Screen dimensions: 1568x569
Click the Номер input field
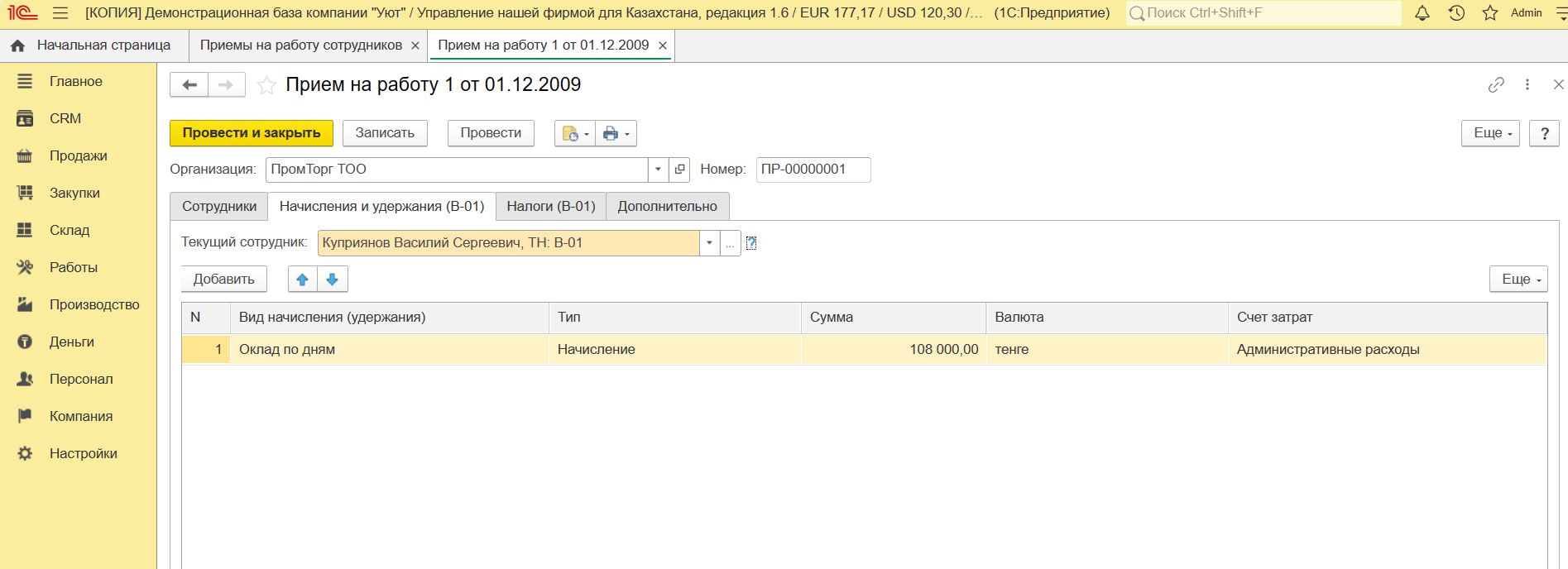click(x=813, y=170)
